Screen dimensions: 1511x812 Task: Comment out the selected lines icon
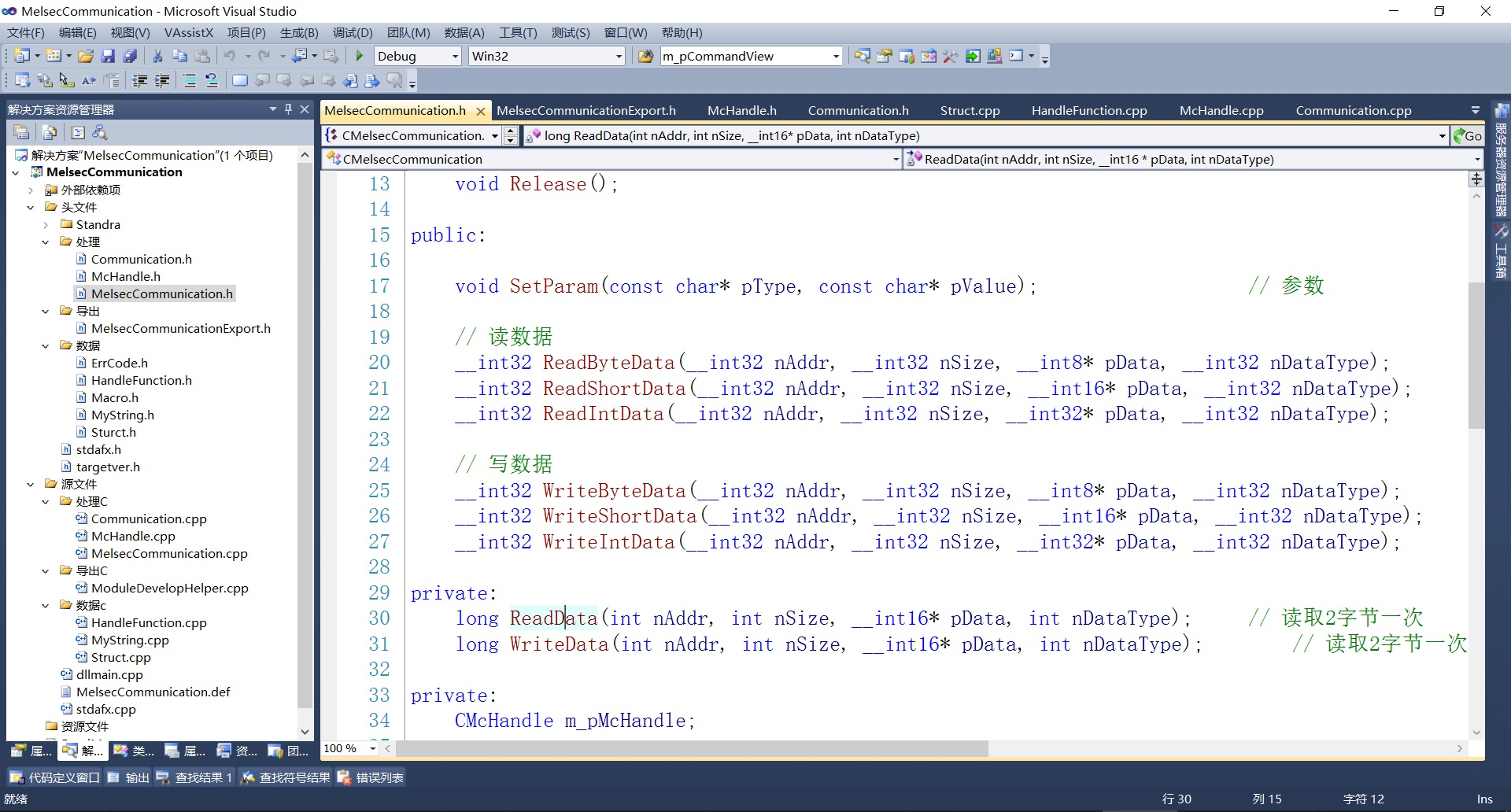click(190, 80)
